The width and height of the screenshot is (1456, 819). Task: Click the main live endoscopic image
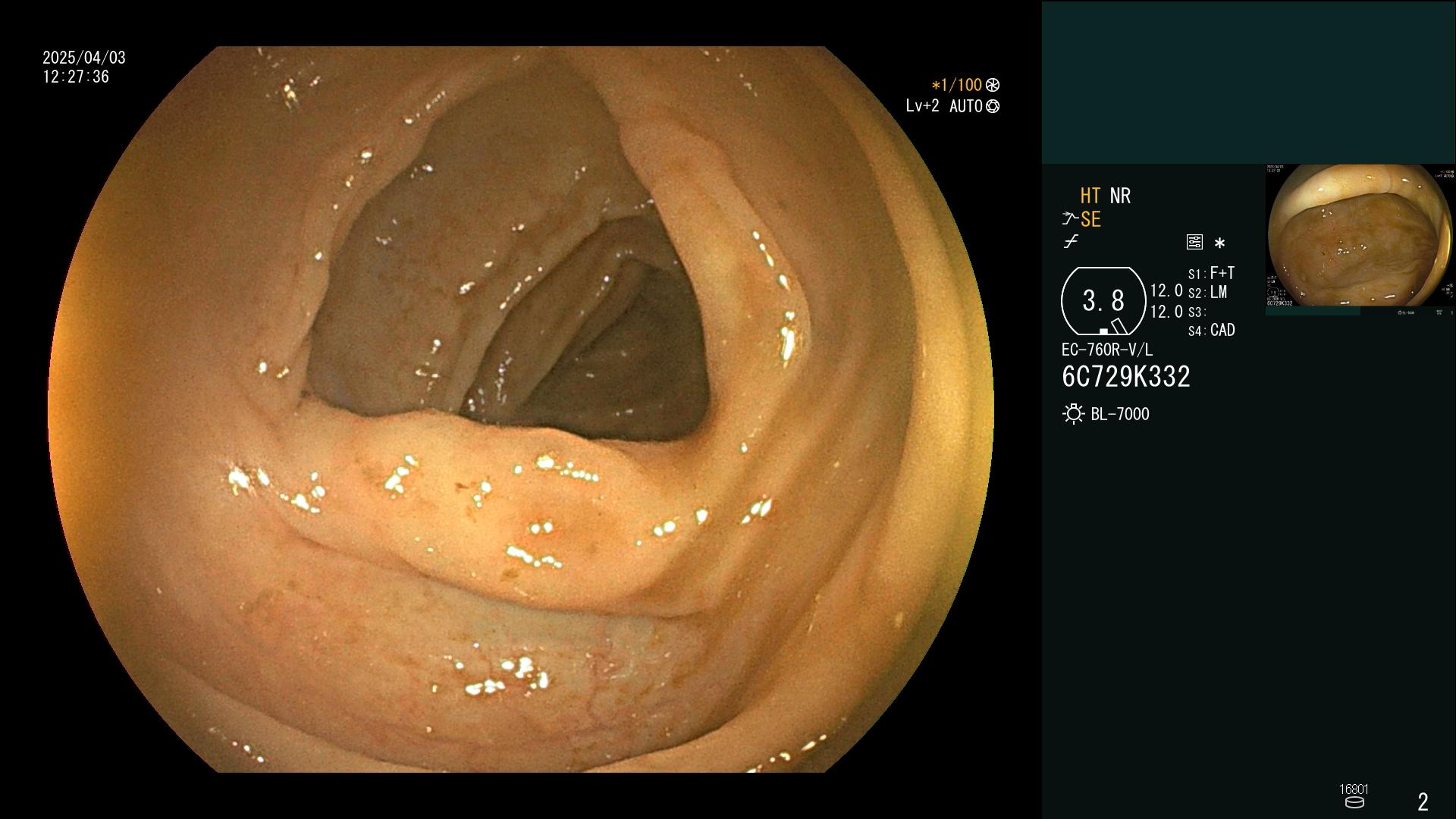point(521,409)
